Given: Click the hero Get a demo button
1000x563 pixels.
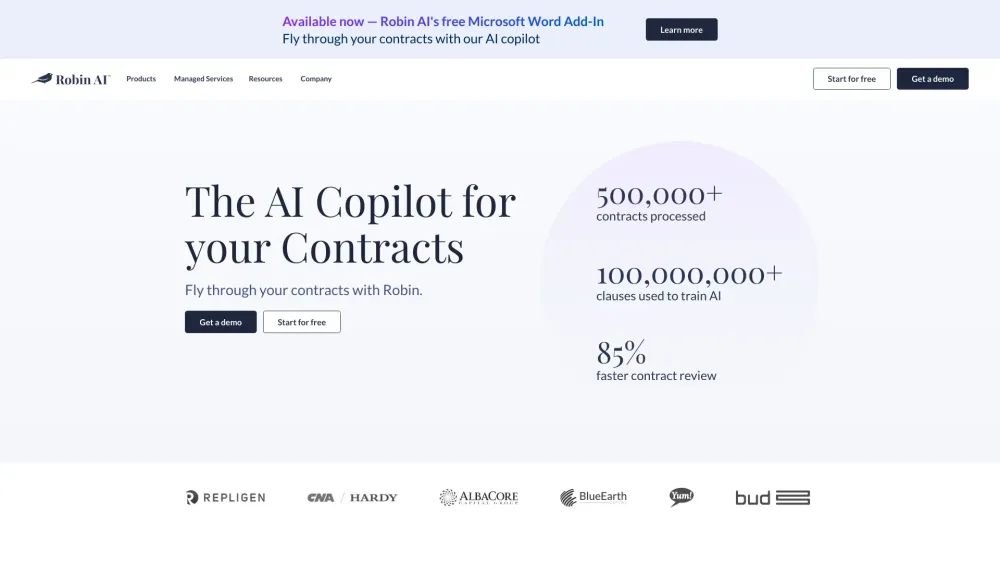Looking at the screenshot, I should pyautogui.click(x=221, y=322).
